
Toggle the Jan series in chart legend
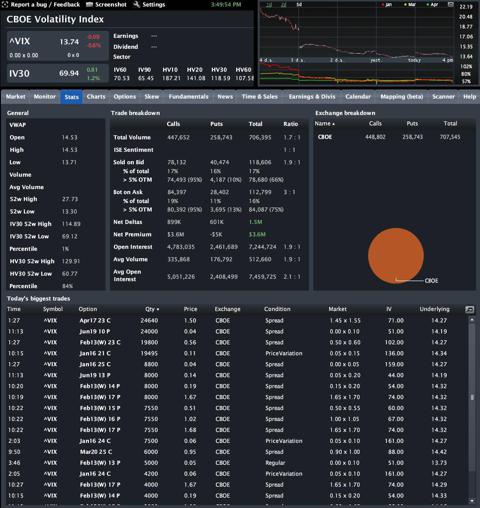click(x=386, y=5)
